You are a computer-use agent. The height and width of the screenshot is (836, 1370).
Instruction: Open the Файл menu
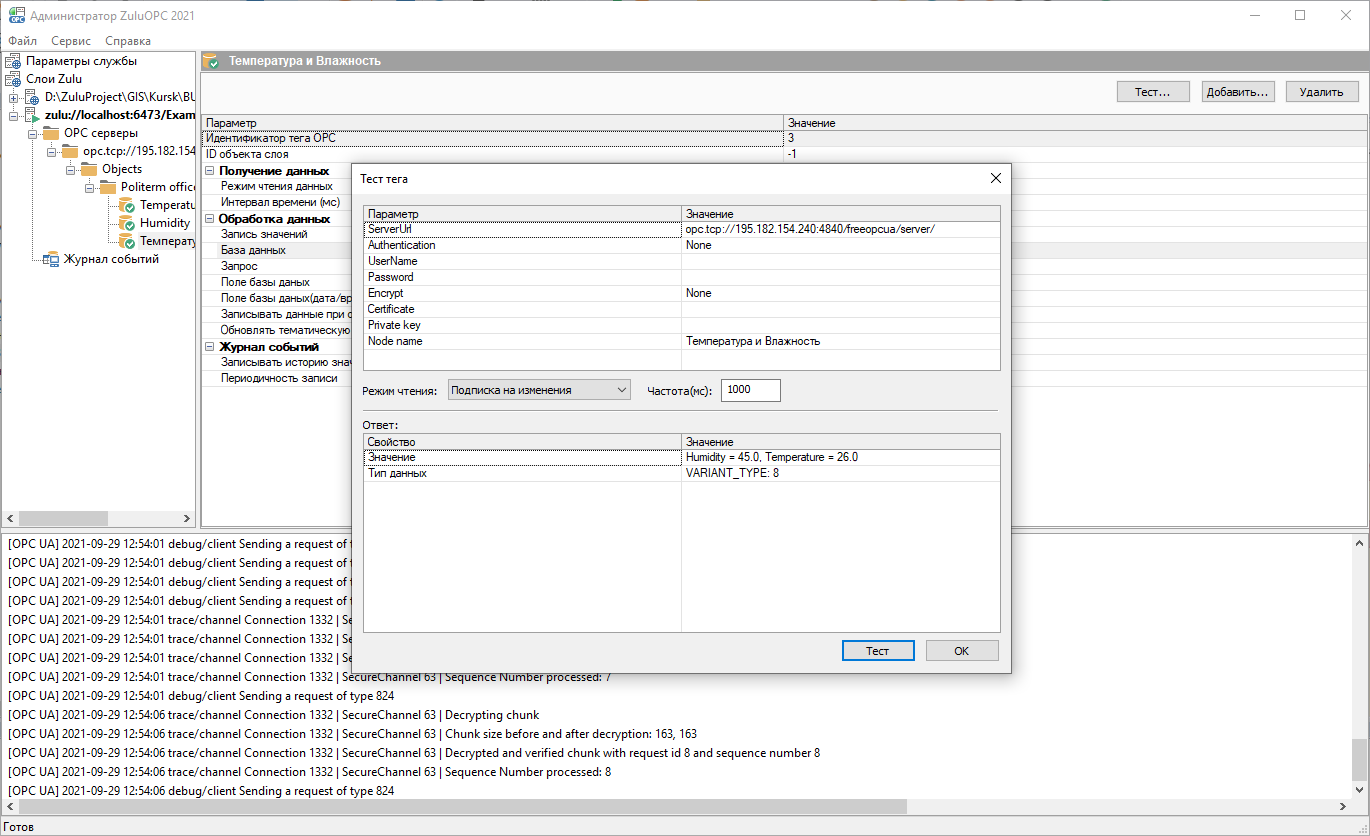(x=23, y=41)
